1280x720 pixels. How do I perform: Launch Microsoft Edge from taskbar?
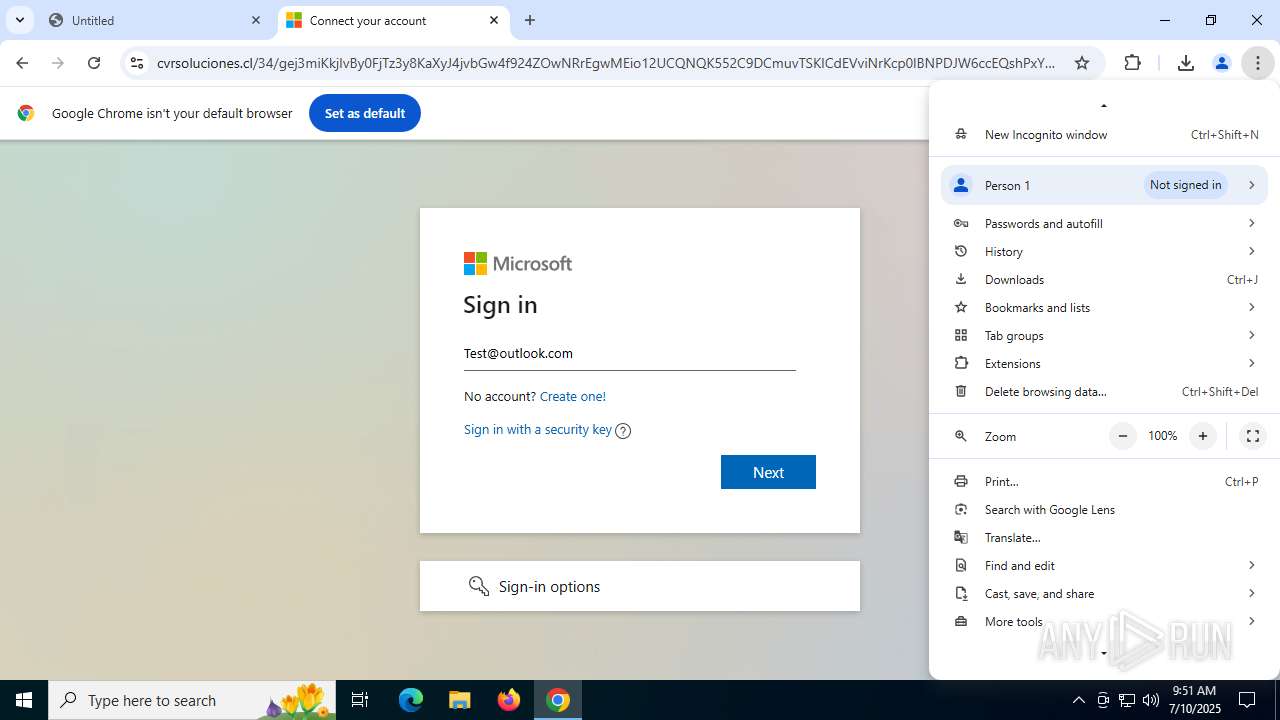411,700
